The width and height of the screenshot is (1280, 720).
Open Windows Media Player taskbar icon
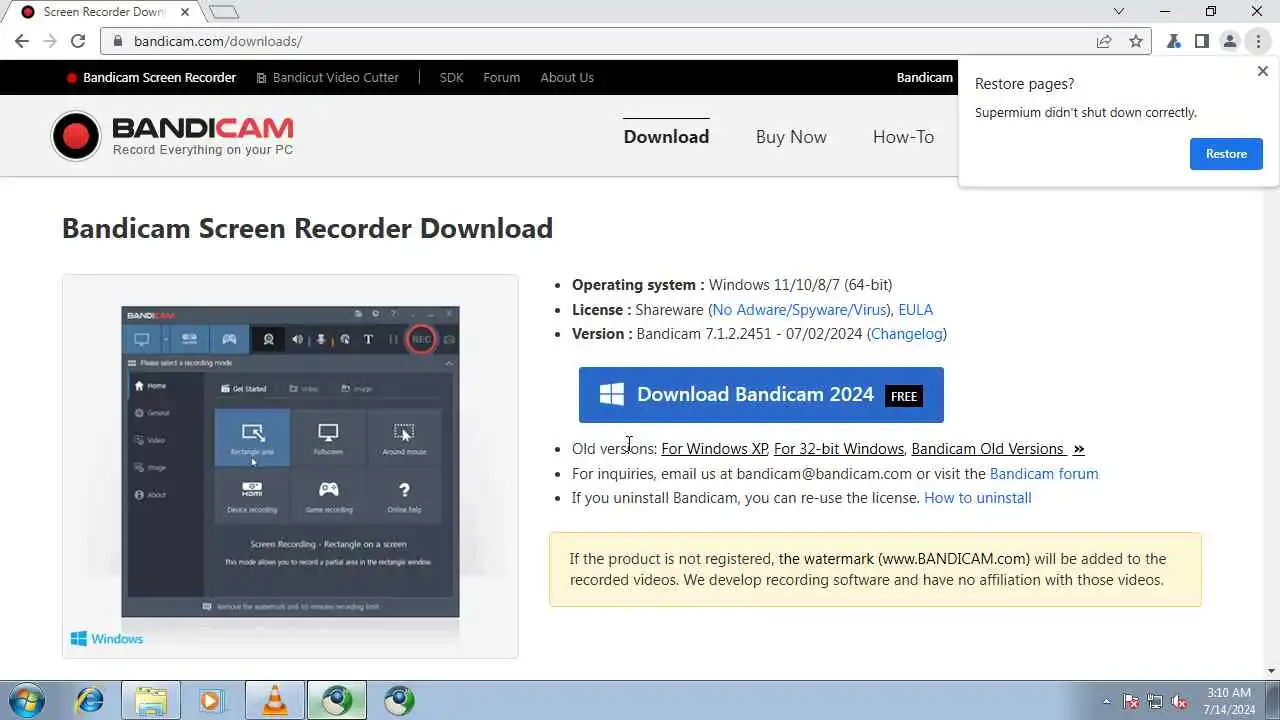[212, 700]
